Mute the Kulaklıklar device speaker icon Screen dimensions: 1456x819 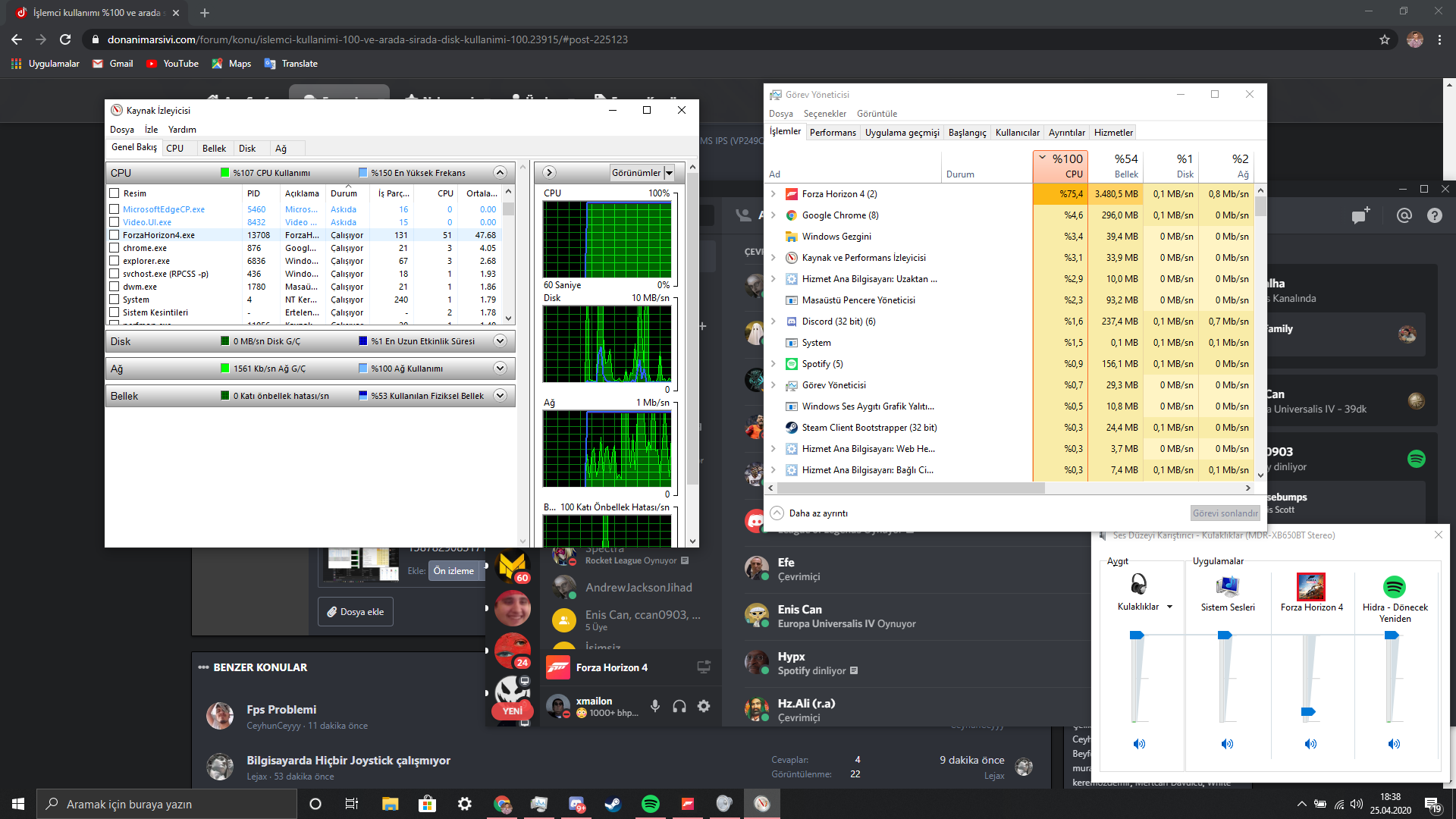tap(1139, 744)
